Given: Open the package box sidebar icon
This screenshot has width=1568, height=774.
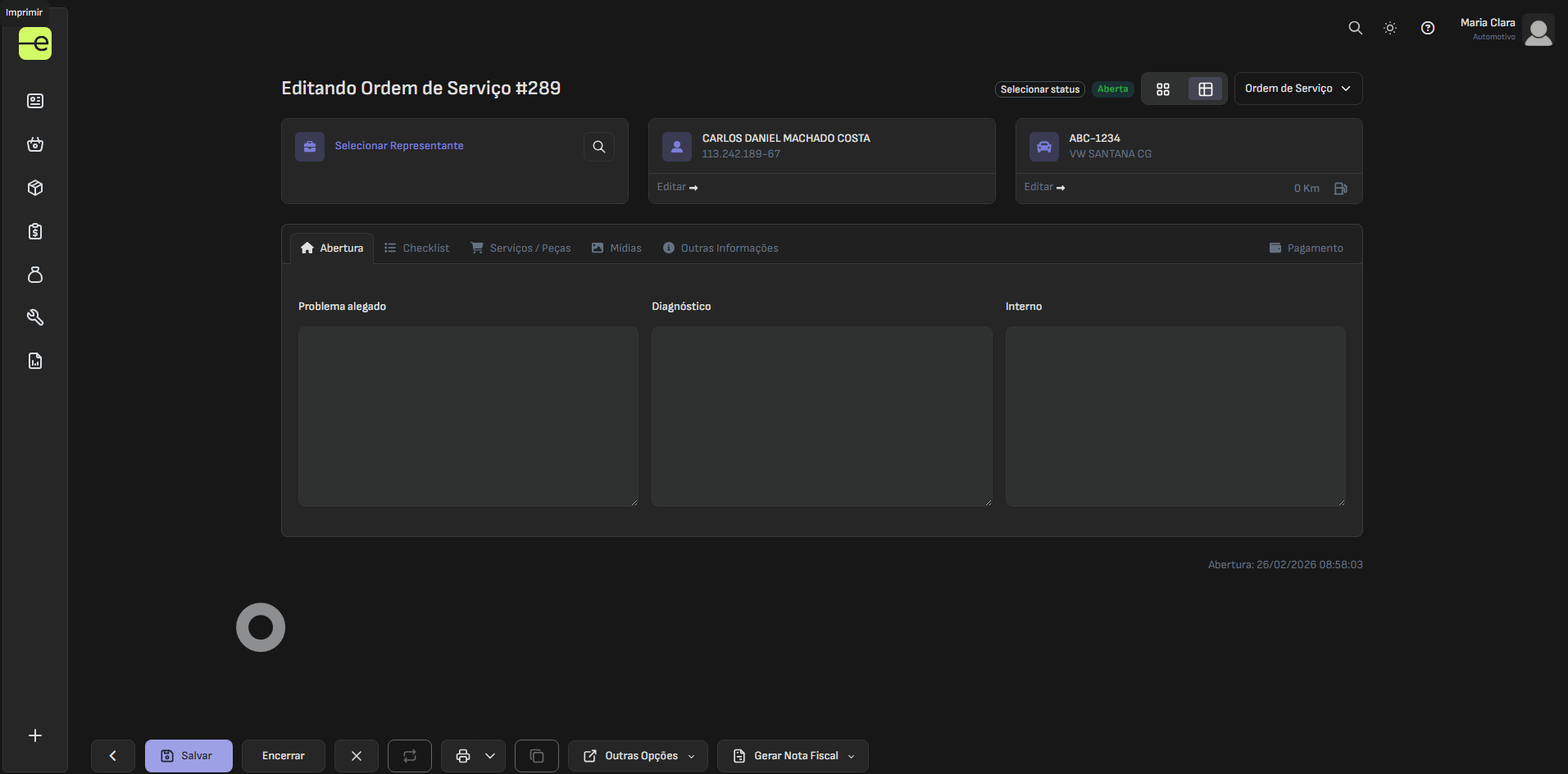Looking at the screenshot, I should click(x=35, y=188).
